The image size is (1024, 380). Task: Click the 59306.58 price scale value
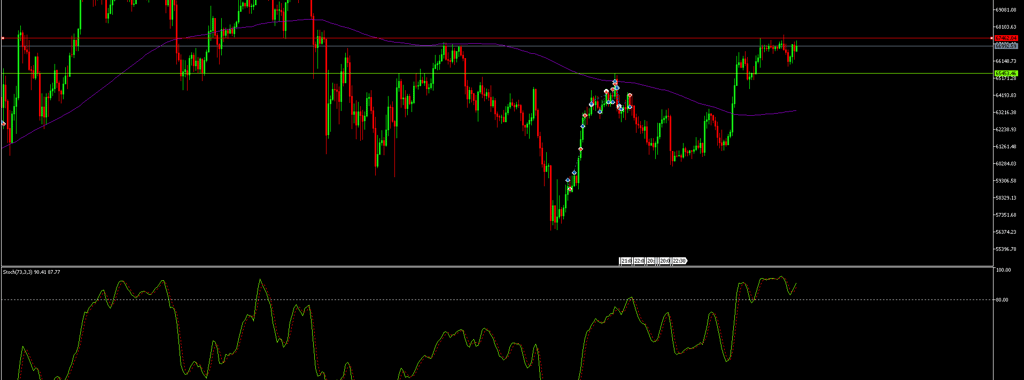(x=1006, y=180)
